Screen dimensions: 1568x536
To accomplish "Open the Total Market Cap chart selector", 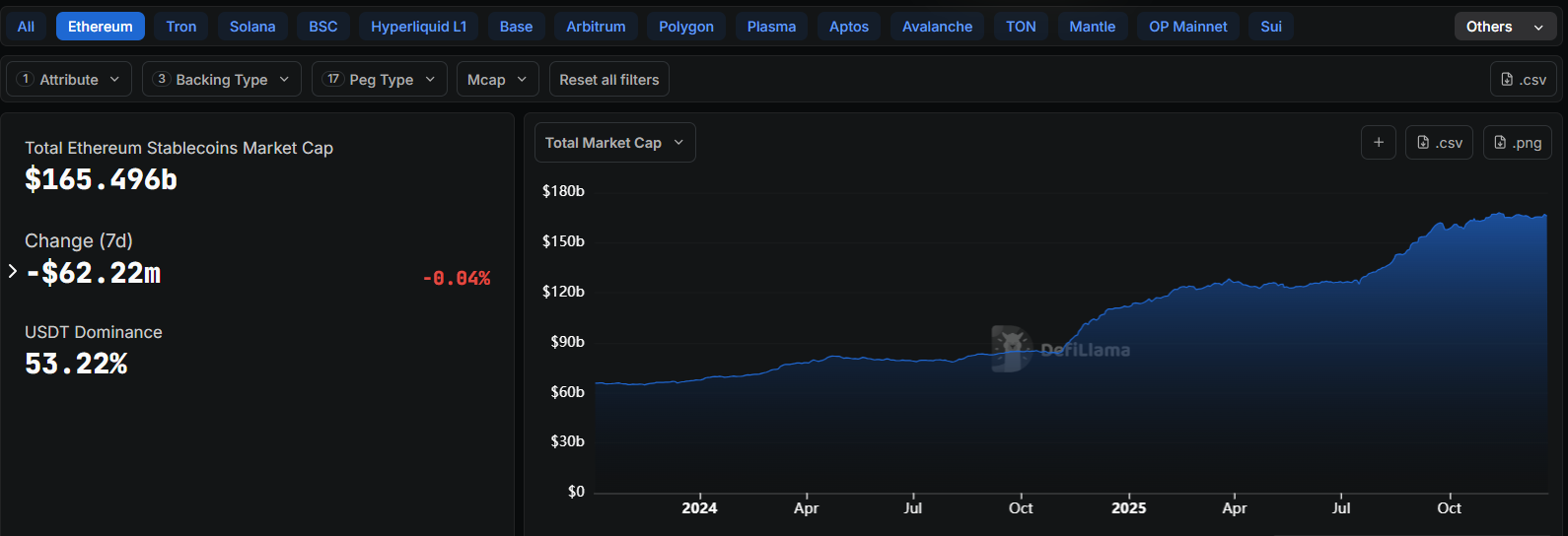I will tap(614, 143).
